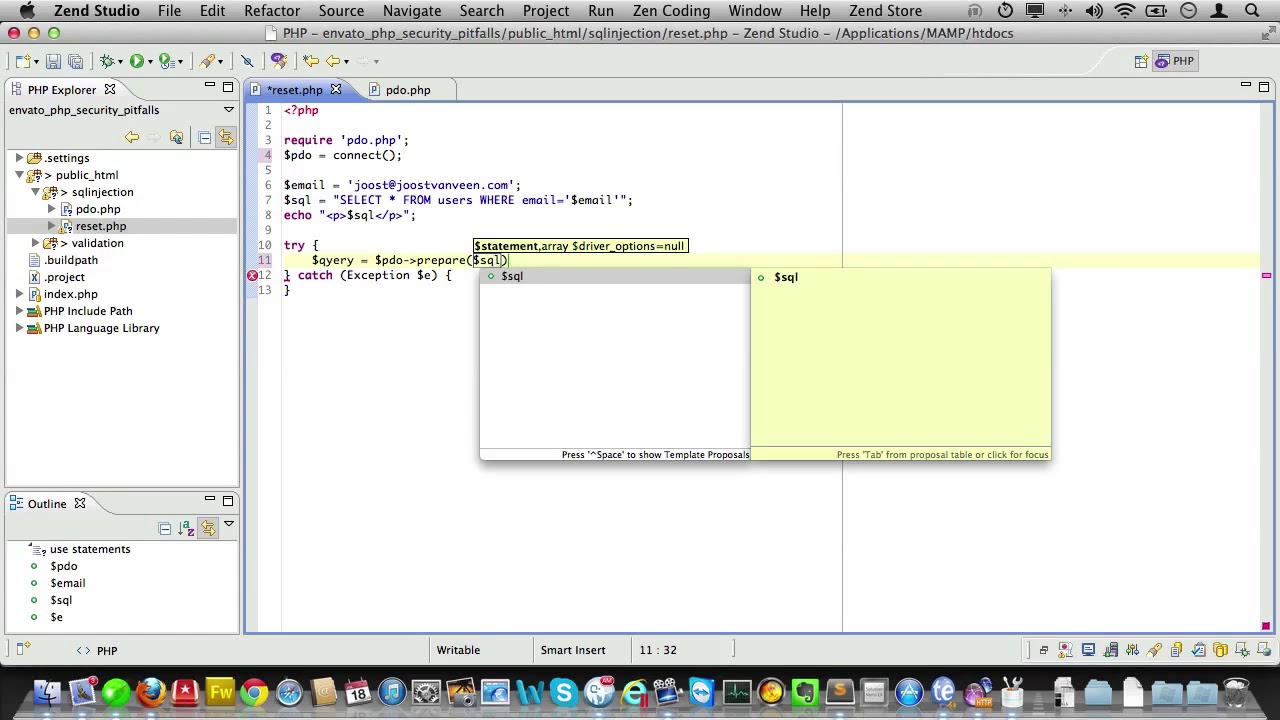Select $email in the Outline
Image resolution: width=1280 pixels, height=720 pixels.
coord(68,583)
